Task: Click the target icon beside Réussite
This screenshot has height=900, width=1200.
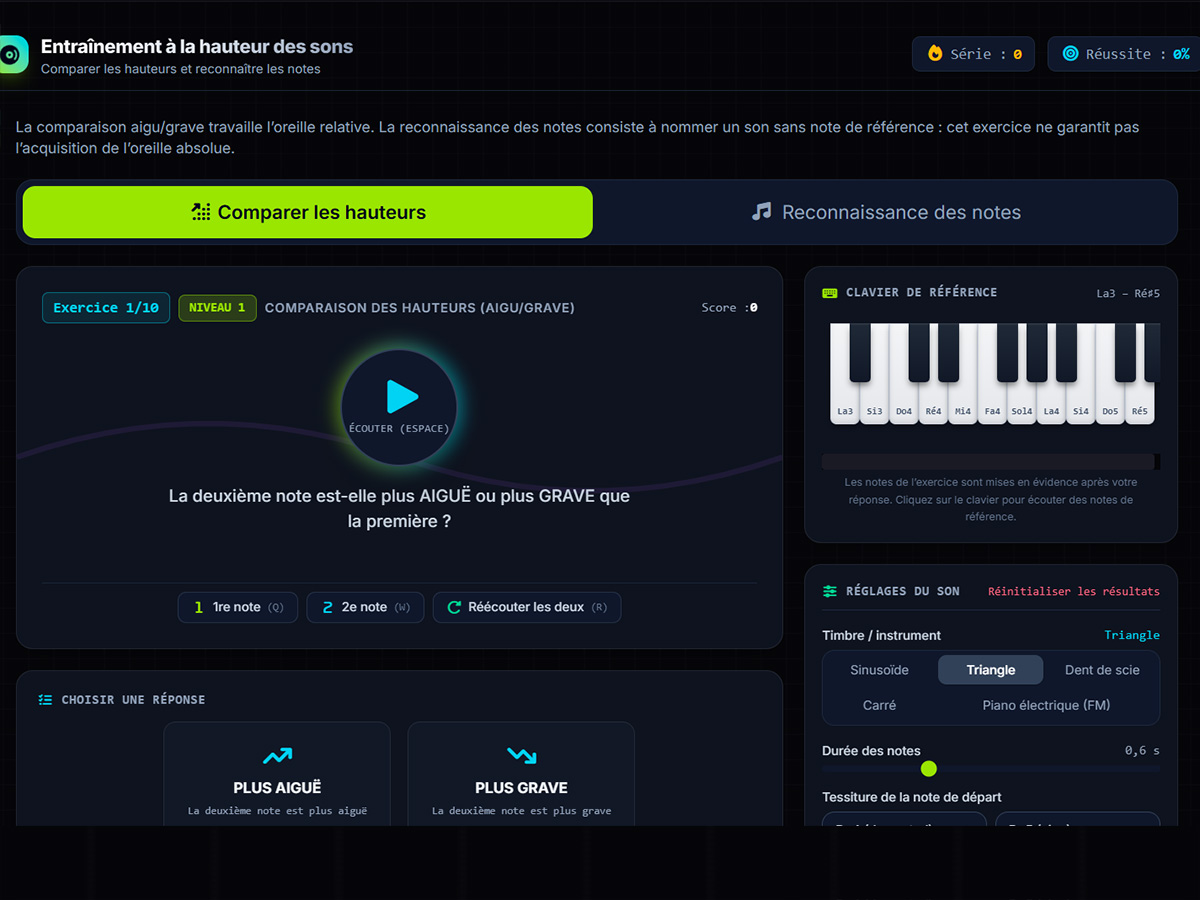Action: click(x=1070, y=54)
